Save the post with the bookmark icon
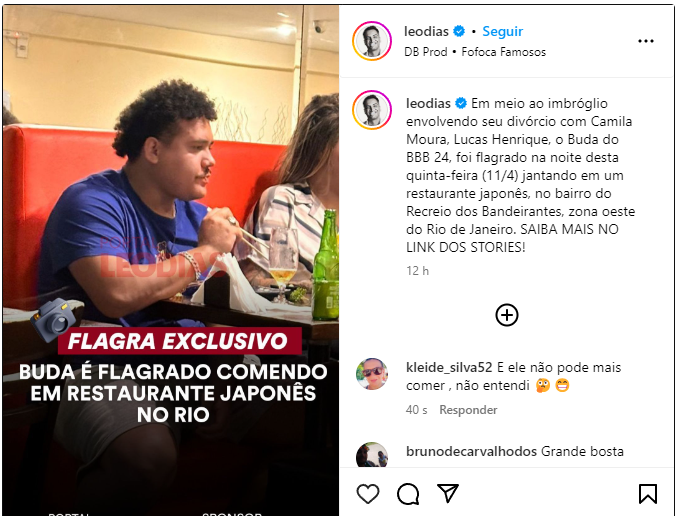 point(648,494)
